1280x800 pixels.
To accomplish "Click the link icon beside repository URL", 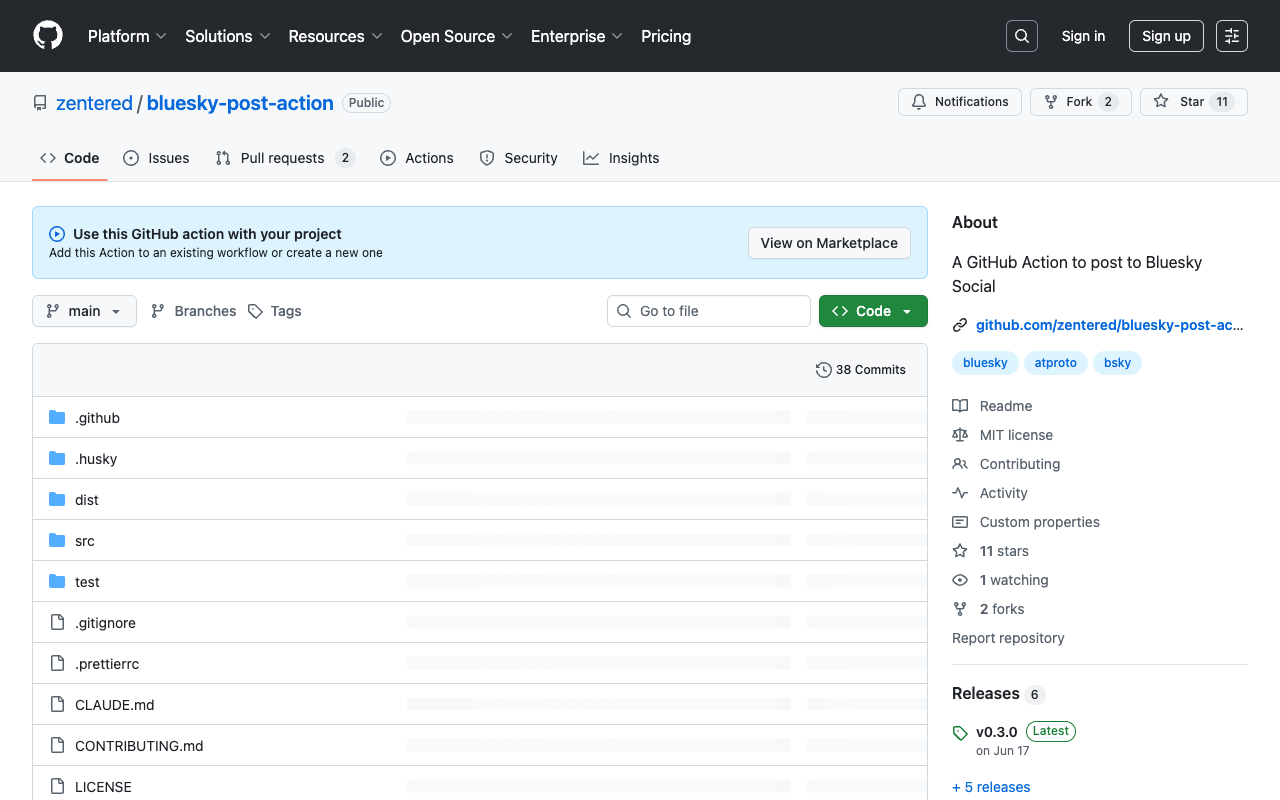I will [960, 325].
